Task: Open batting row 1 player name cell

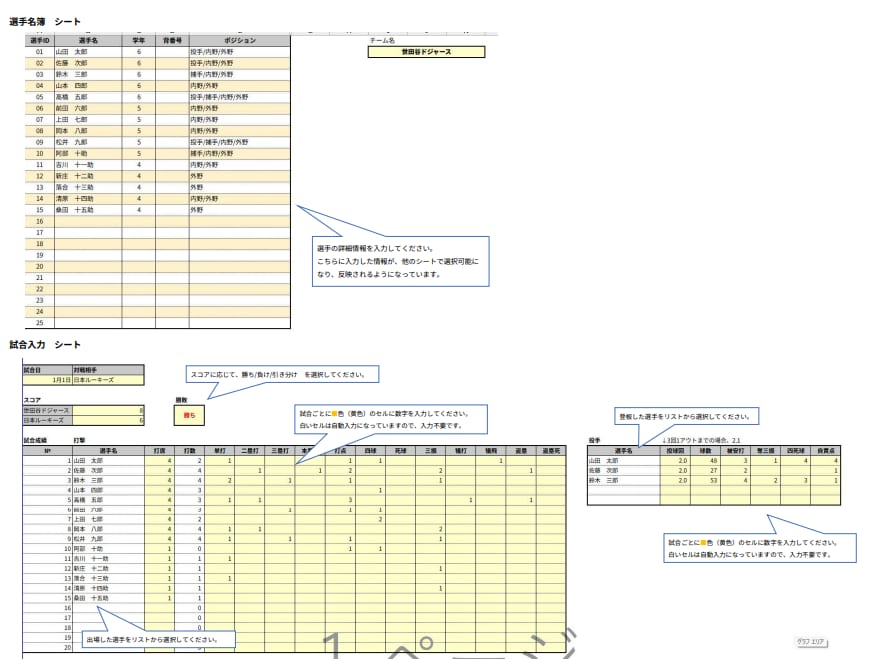Action: [108, 461]
